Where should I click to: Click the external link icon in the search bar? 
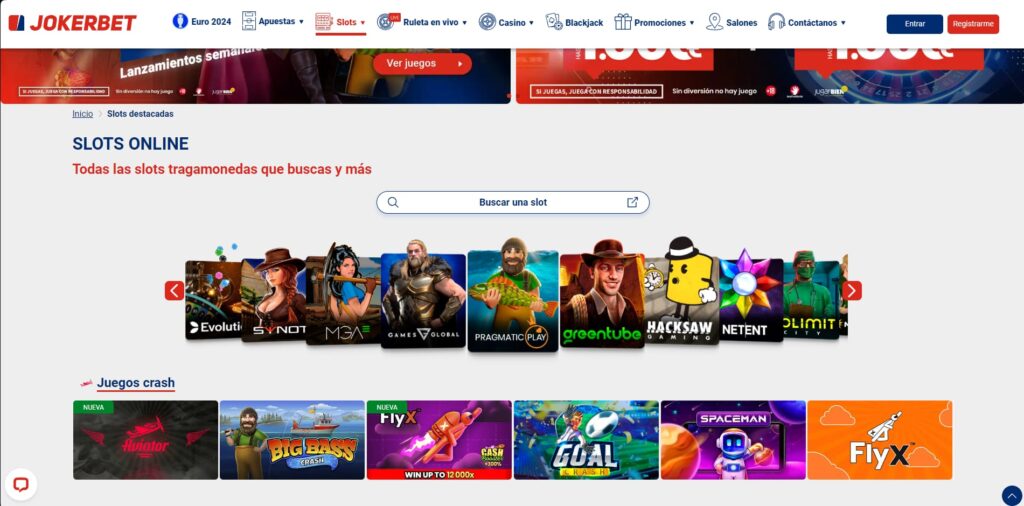(x=632, y=202)
